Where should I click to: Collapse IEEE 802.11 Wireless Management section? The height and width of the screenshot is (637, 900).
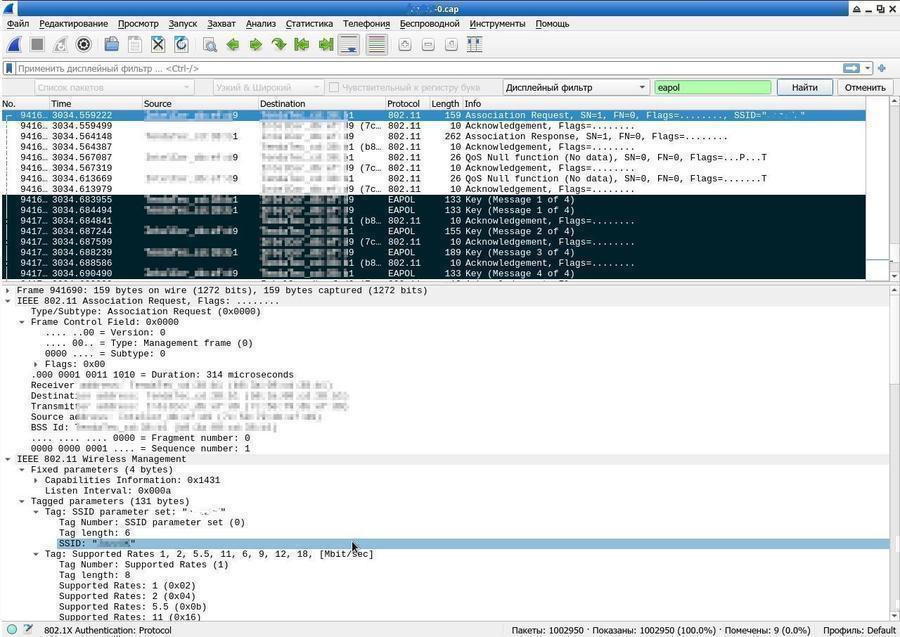(7, 459)
